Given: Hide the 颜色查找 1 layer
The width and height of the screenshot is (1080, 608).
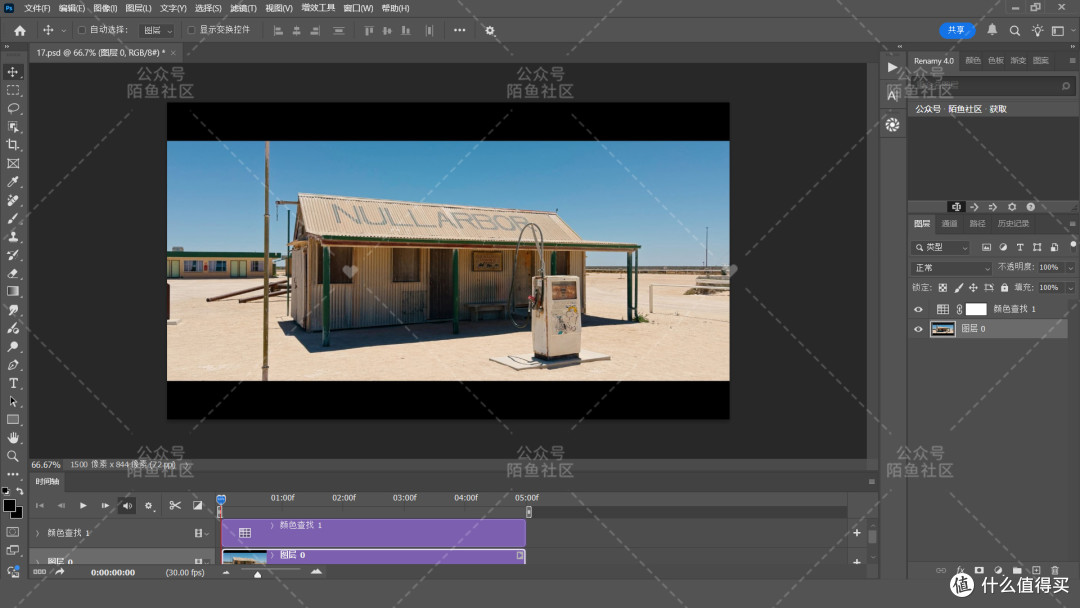Looking at the screenshot, I should (x=918, y=309).
